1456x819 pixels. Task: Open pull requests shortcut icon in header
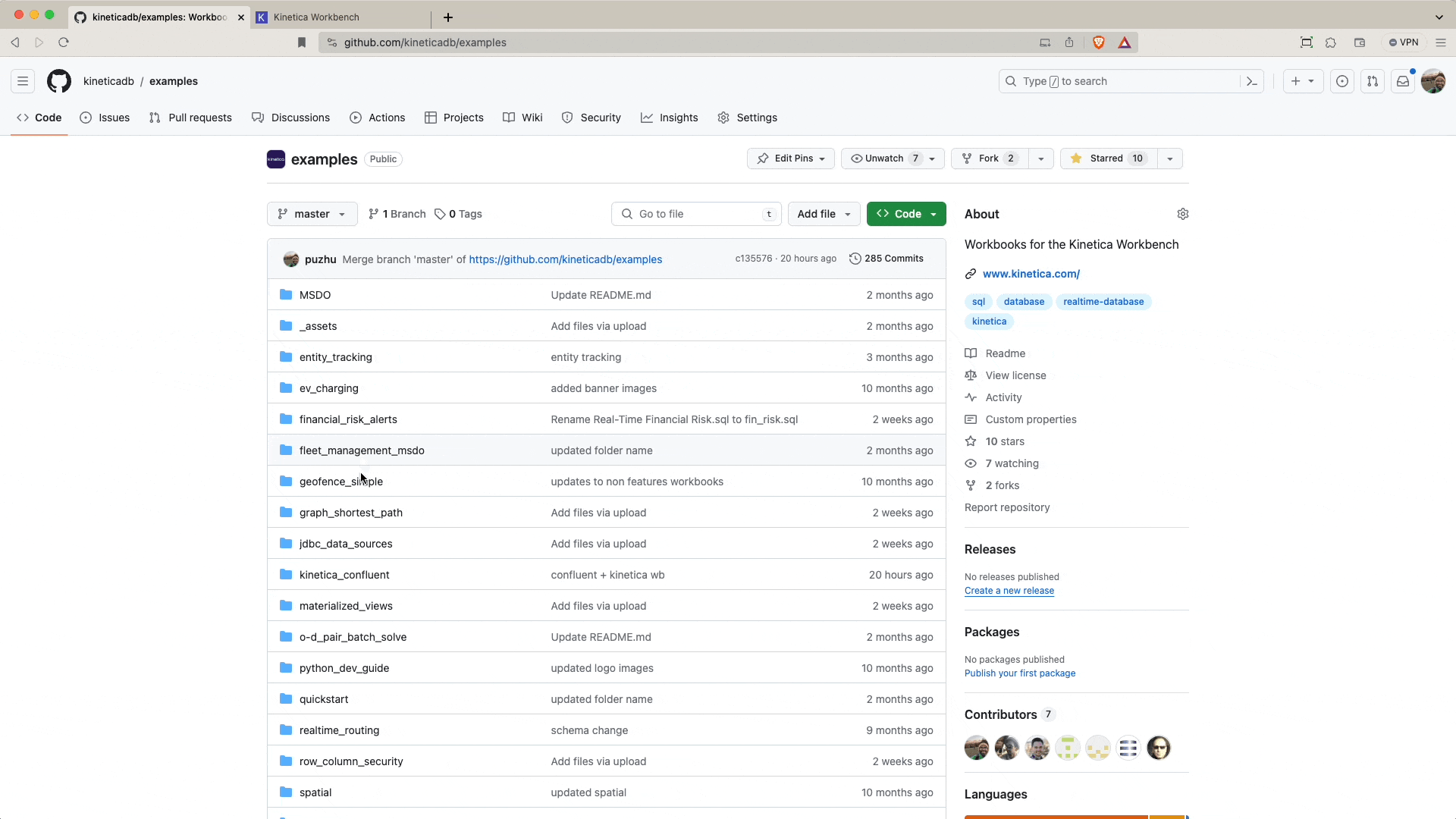1373,81
